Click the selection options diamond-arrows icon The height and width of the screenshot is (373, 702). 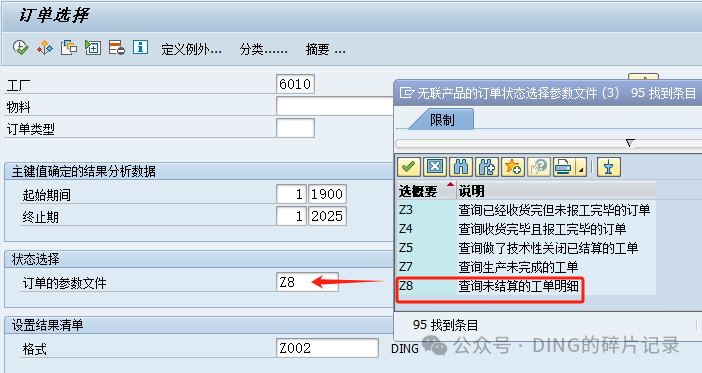45,48
